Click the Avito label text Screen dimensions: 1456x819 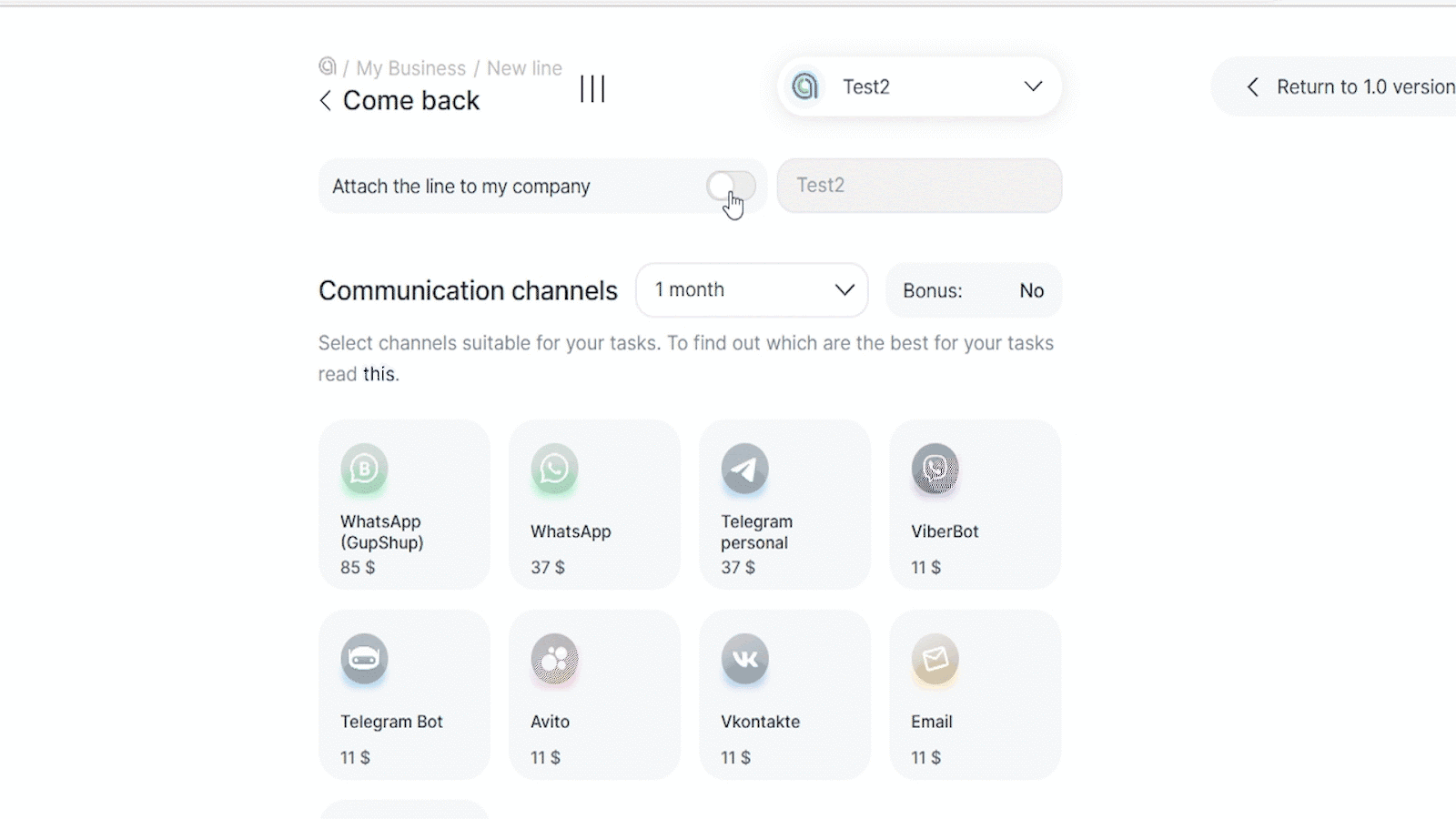[x=550, y=722]
